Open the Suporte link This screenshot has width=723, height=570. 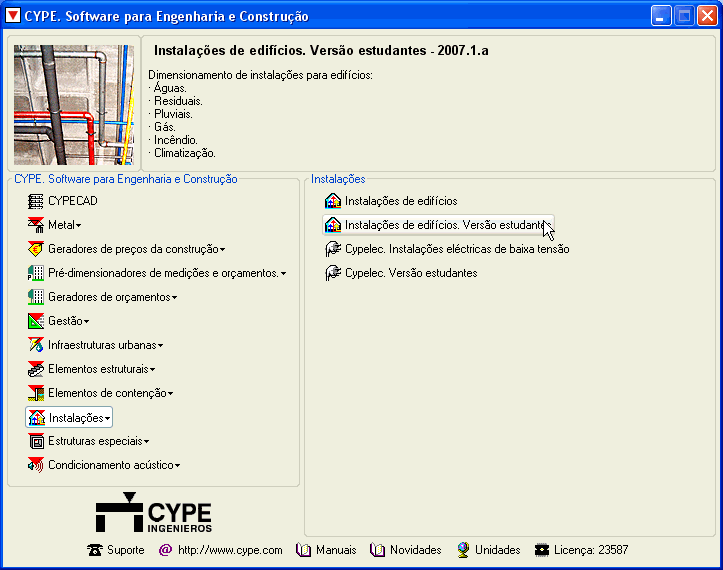click(x=125, y=550)
